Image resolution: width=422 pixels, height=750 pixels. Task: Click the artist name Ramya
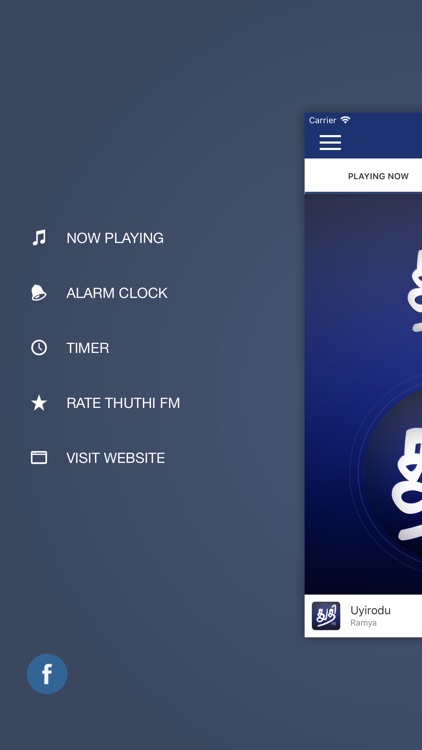[x=363, y=623]
